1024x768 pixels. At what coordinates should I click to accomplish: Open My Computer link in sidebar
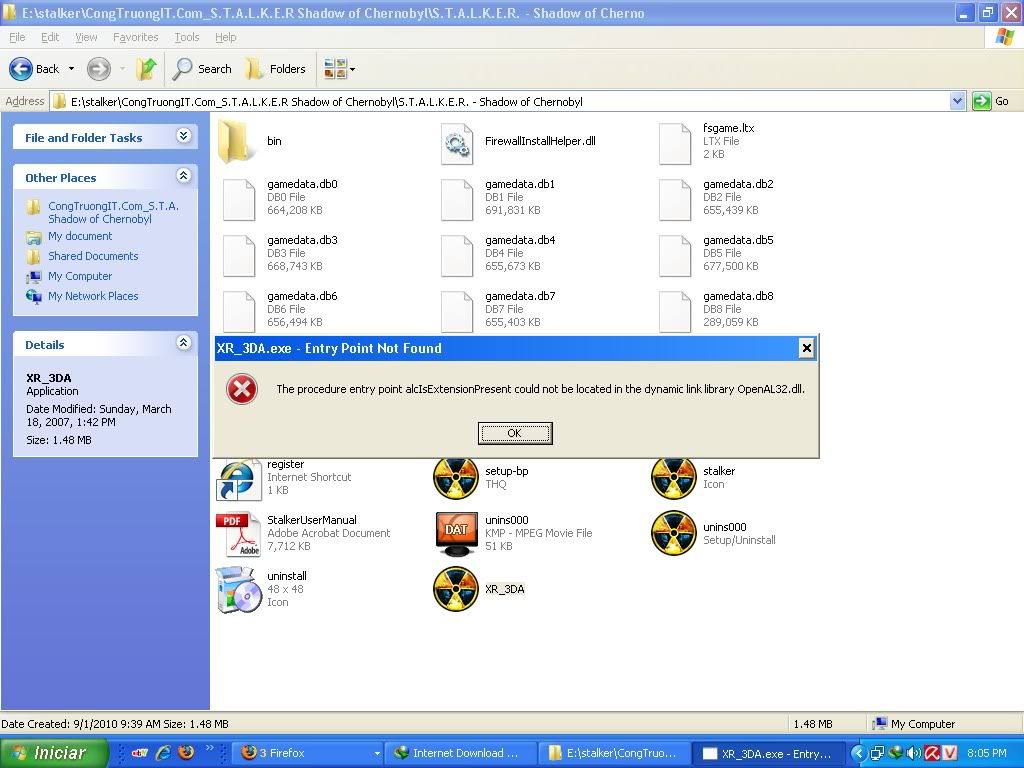pos(80,276)
